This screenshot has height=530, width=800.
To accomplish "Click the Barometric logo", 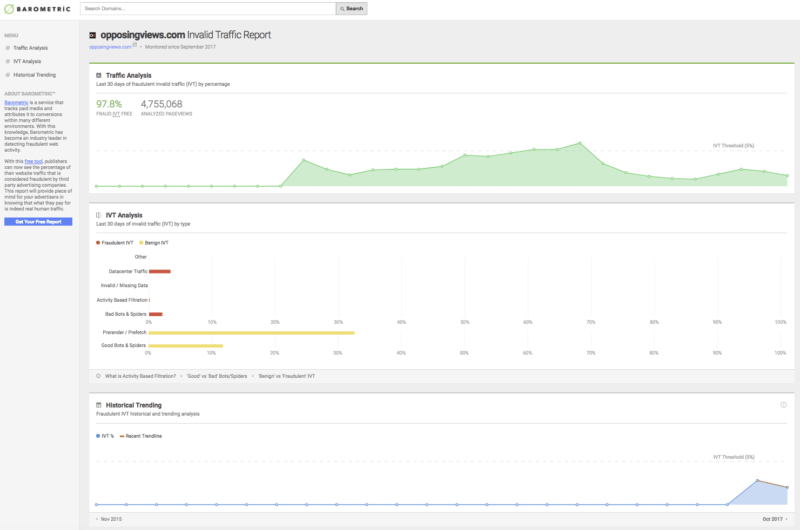I will click(37, 9).
